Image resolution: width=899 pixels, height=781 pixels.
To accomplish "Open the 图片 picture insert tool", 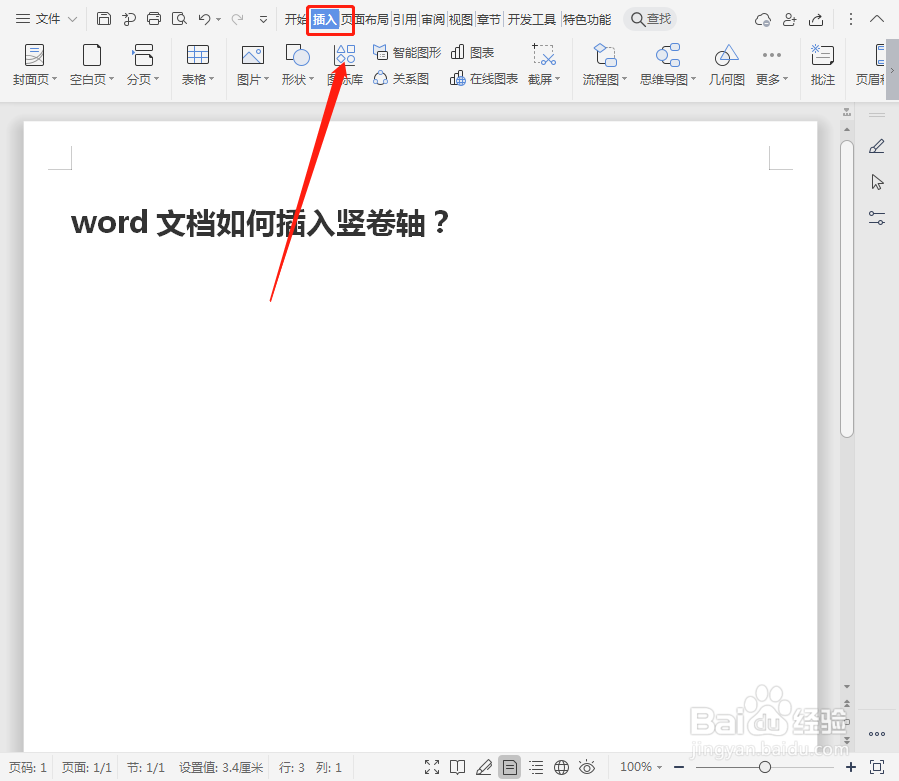I will 252,64.
